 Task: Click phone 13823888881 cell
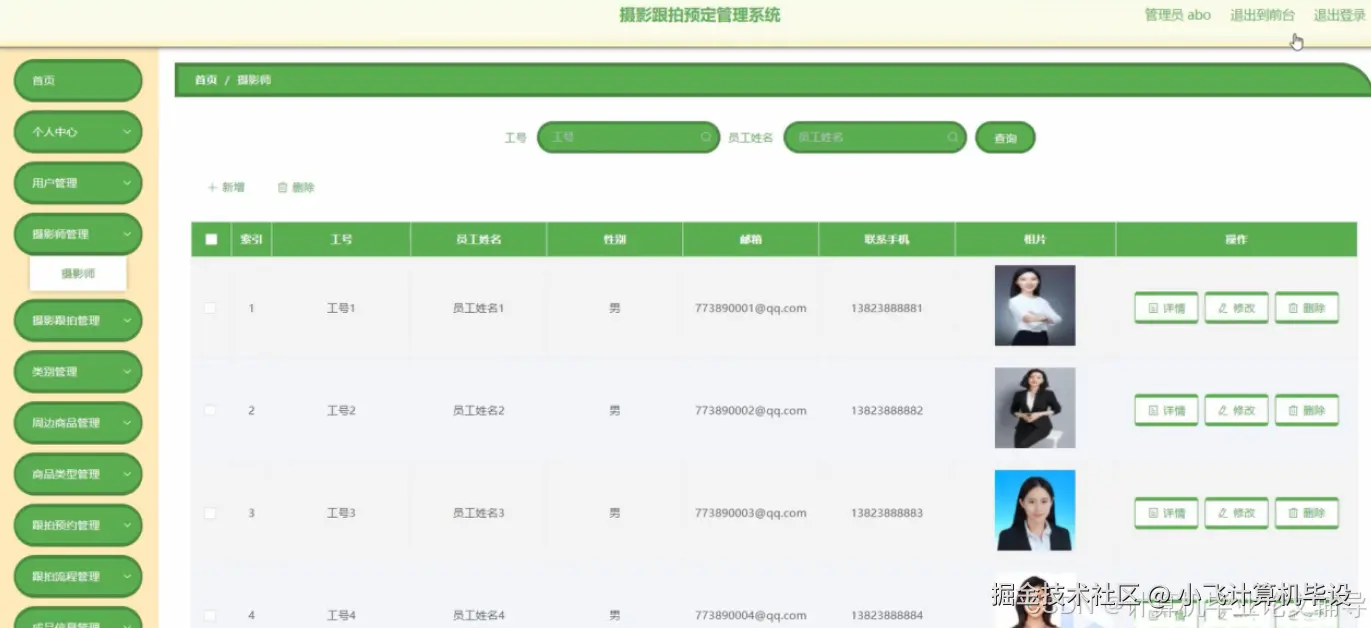pos(887,308)
